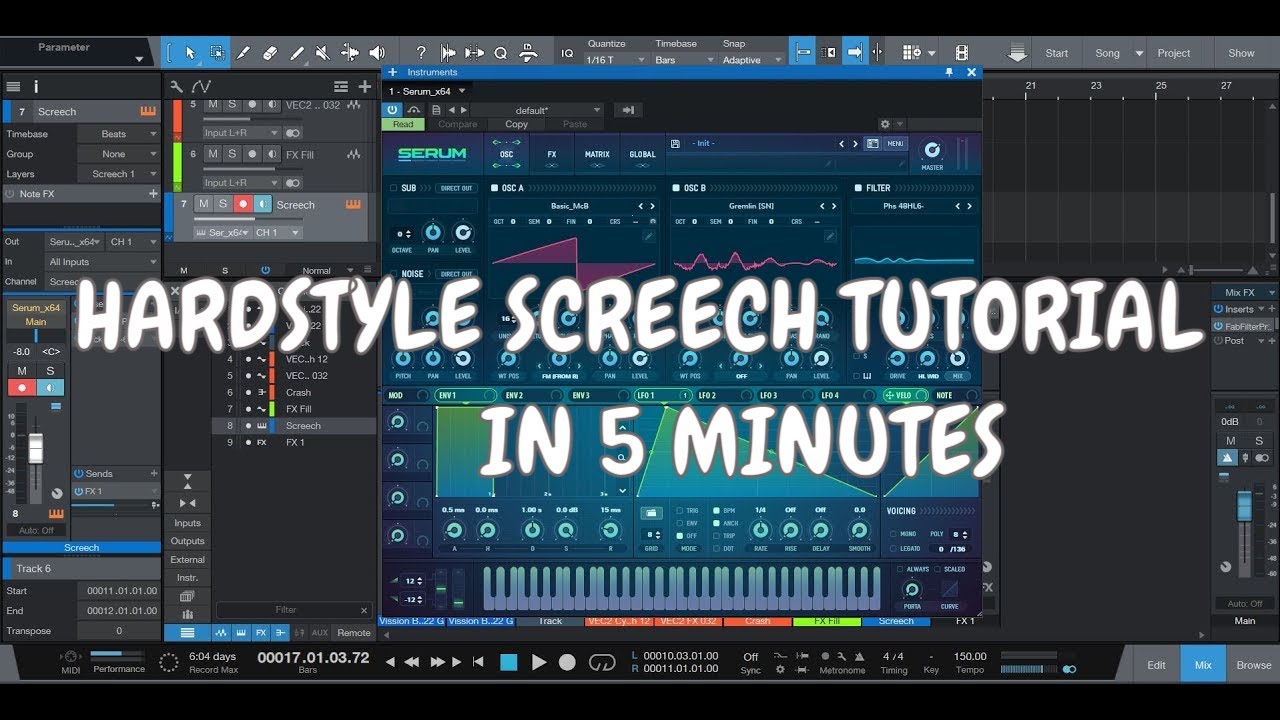Select the Arrow tool in the toolbar
This screenshot has width=1280, height=720.
click(x=190, y=53)
